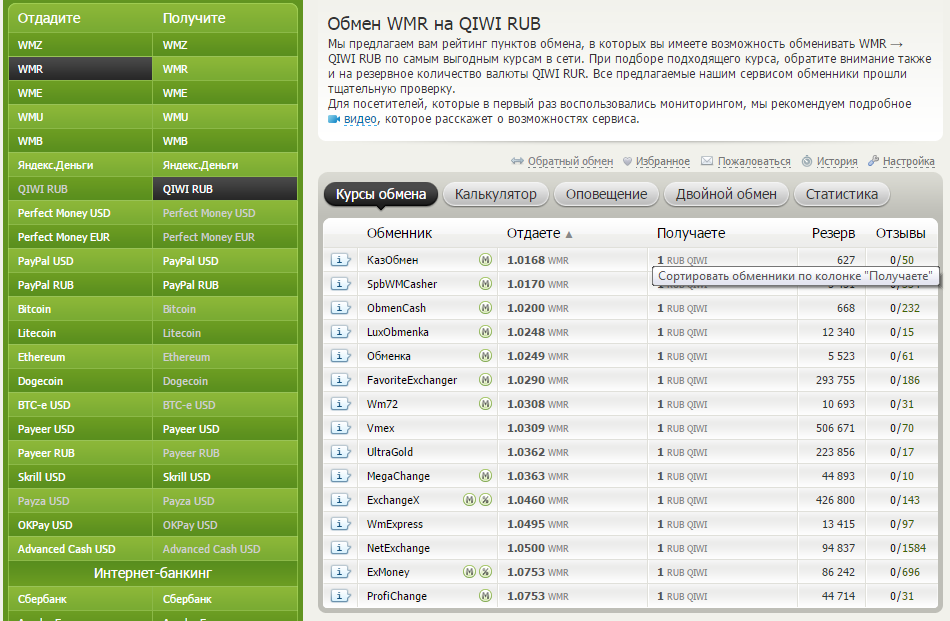950x621 pixels.
Task: Click the info icon next to КазОбмен
Action: click(x=341, y=260)
